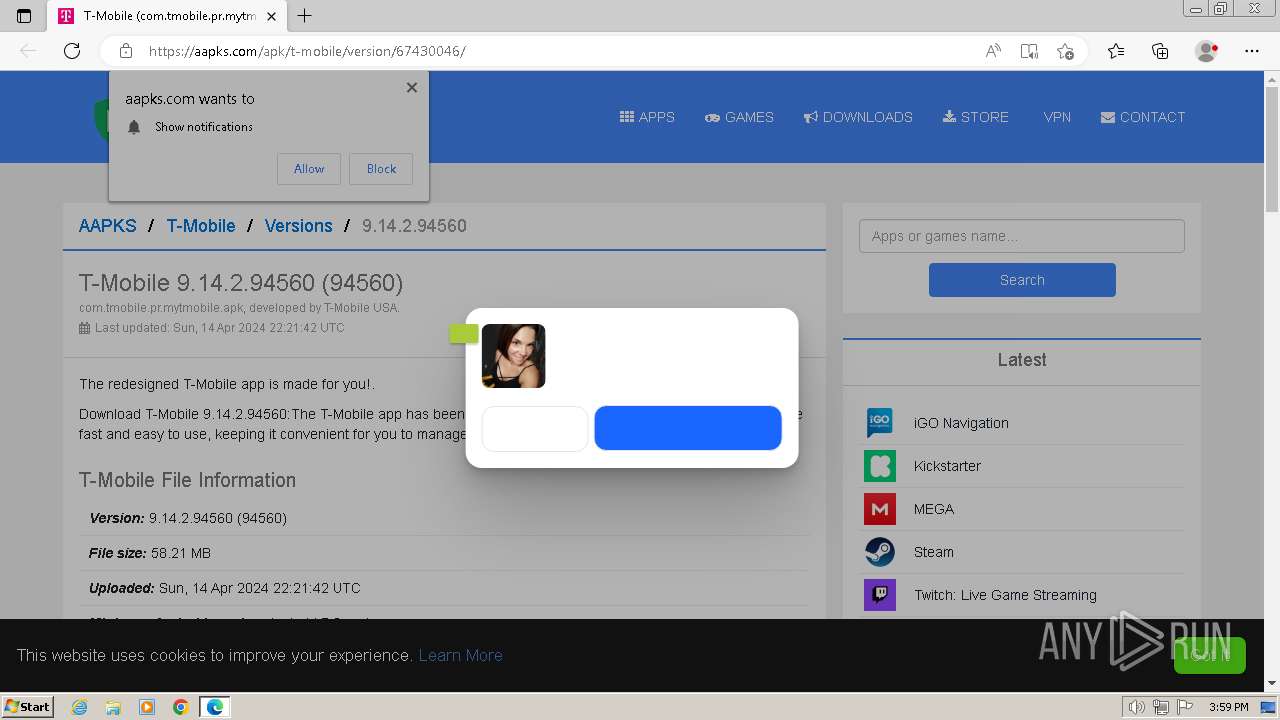Screen dimensions: 1280x720
Task: Click the Read aloud icon
Action: pos(993,51)
